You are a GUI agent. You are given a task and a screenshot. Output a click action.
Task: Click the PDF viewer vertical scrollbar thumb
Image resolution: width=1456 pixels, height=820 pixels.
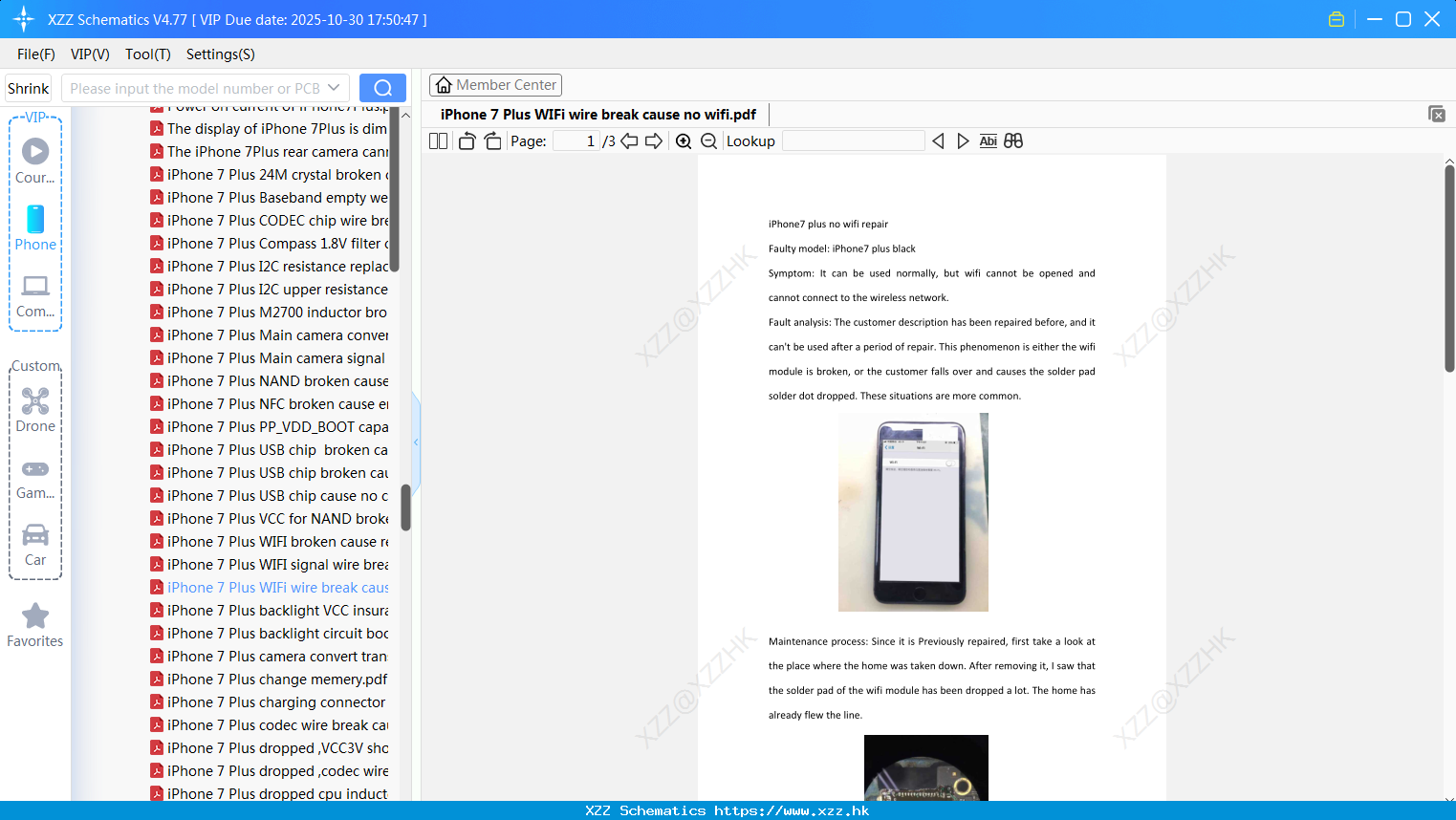click(1449, 269)
